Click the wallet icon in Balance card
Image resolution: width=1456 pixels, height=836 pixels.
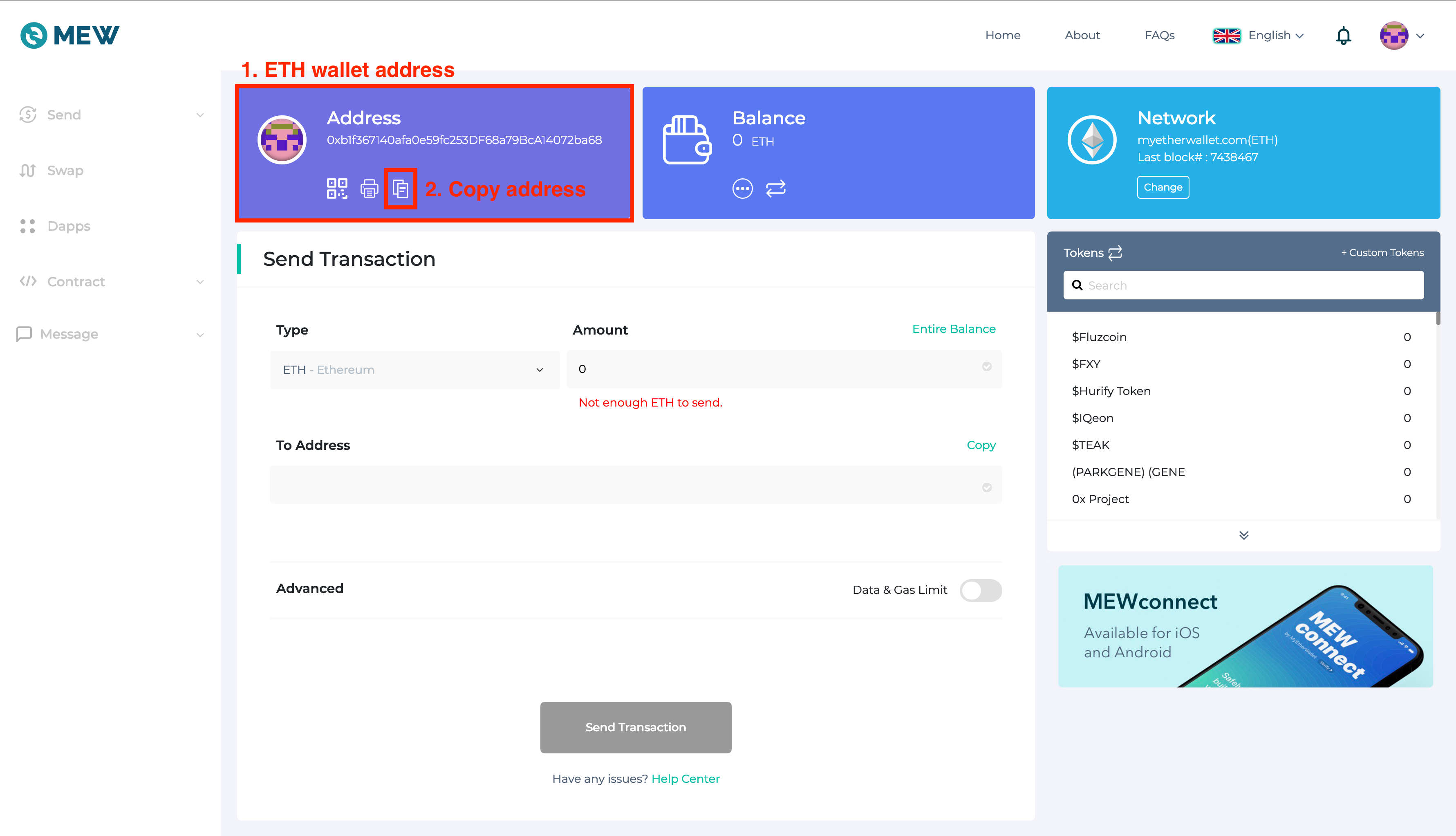click(x=687, y=139)
